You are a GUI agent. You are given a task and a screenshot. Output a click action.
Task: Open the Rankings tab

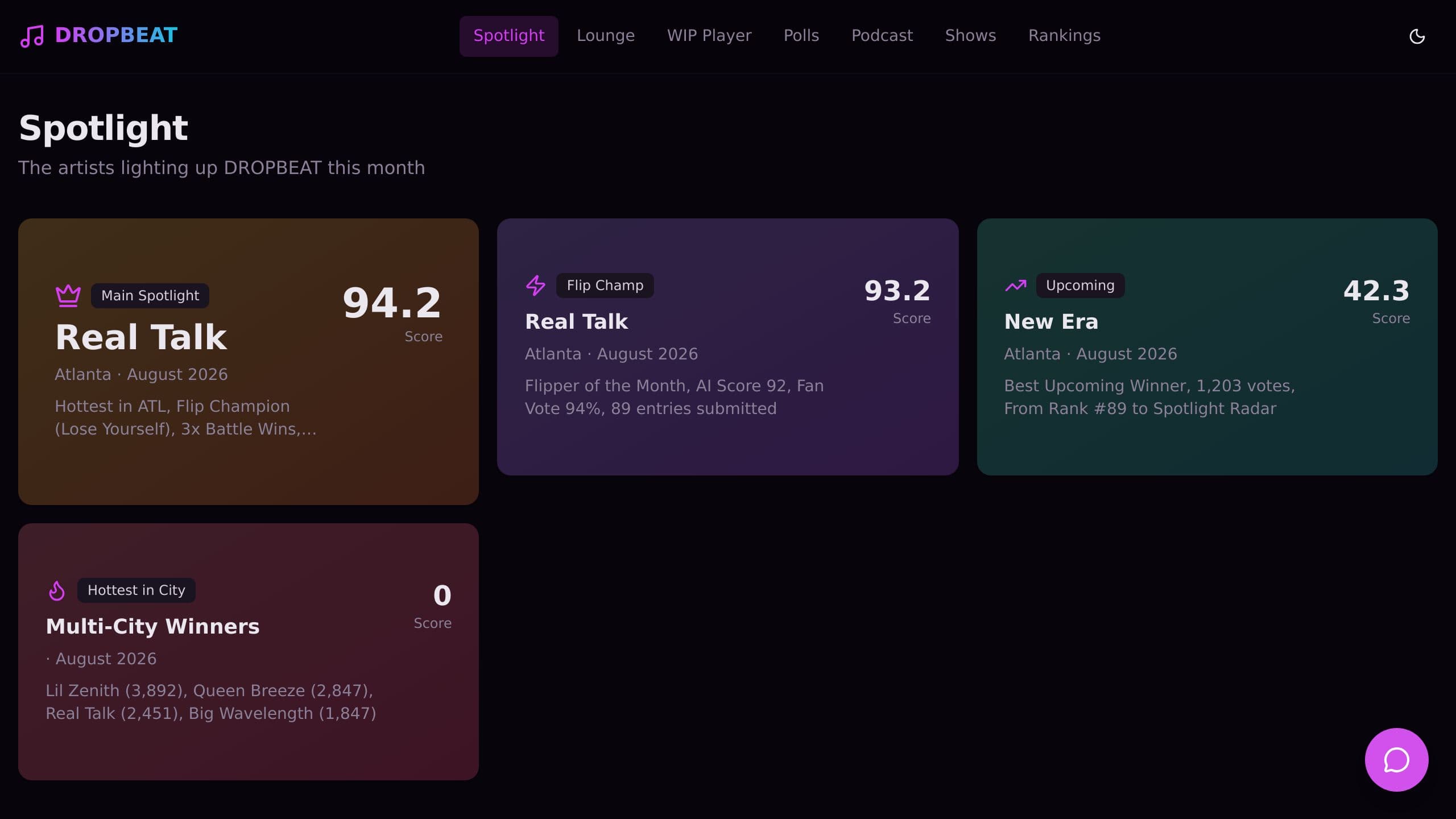1064,36
